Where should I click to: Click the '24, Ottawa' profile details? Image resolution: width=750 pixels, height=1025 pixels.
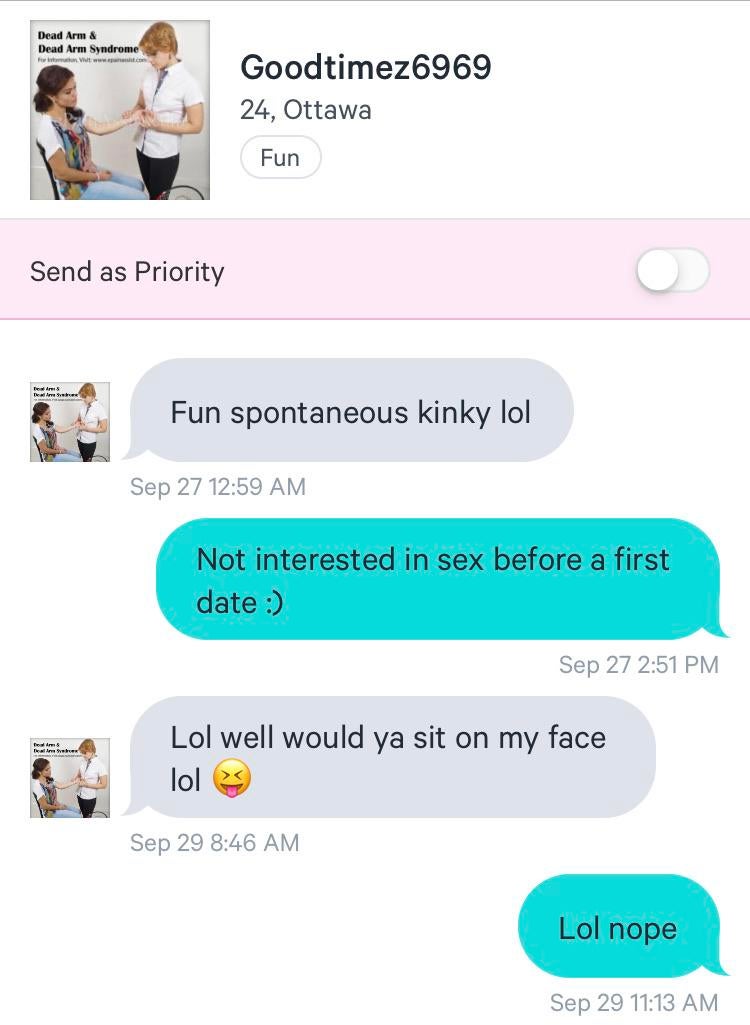coord(305,110)
